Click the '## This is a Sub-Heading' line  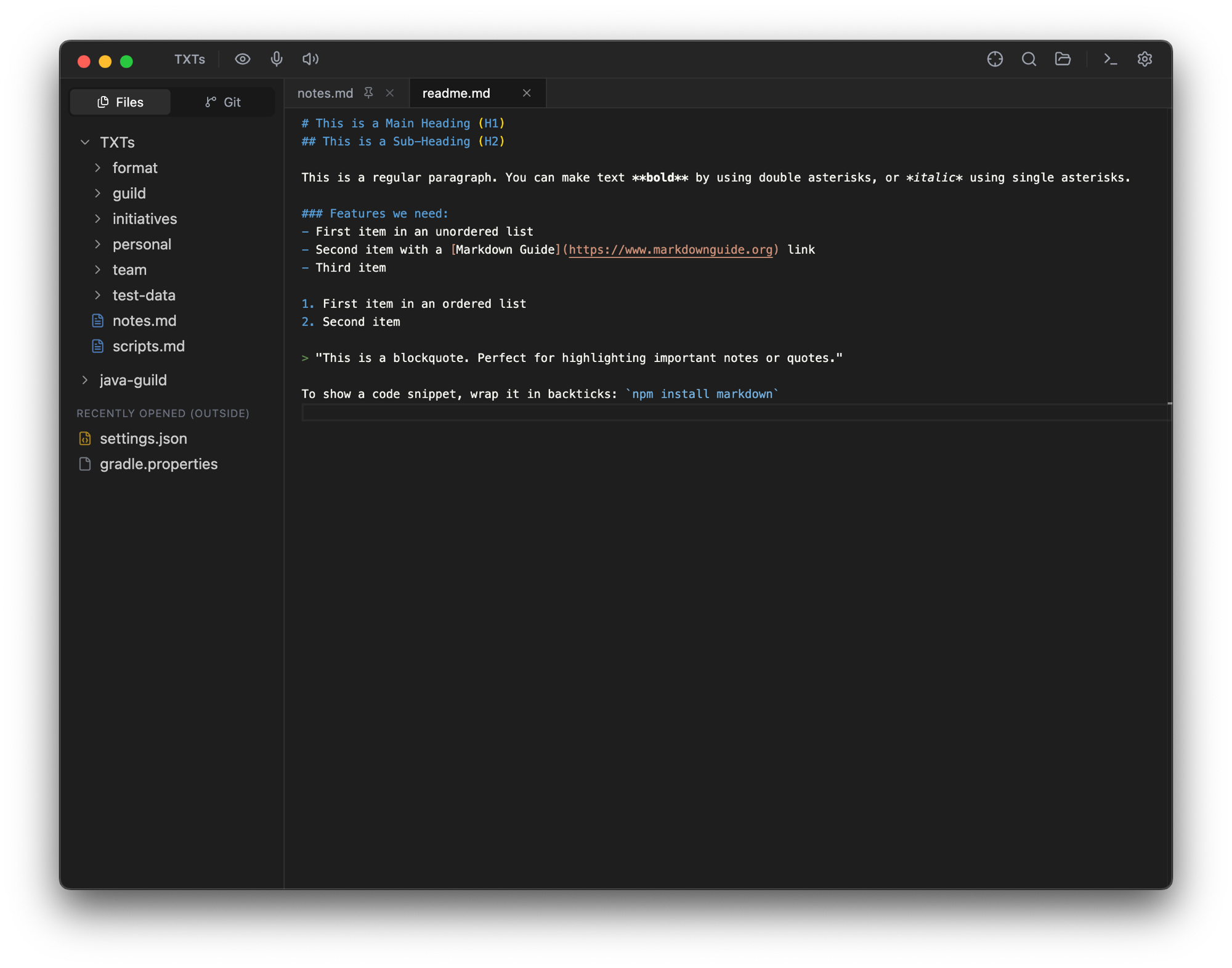point(403,142)
